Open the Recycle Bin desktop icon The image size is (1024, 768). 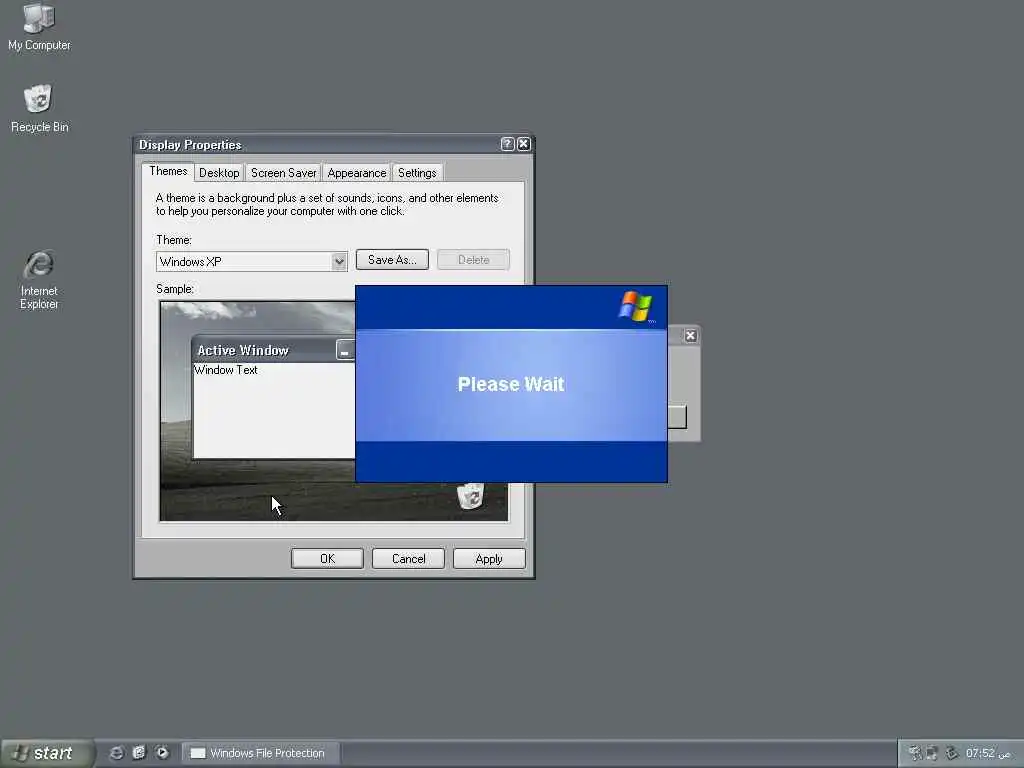(39, 108)
